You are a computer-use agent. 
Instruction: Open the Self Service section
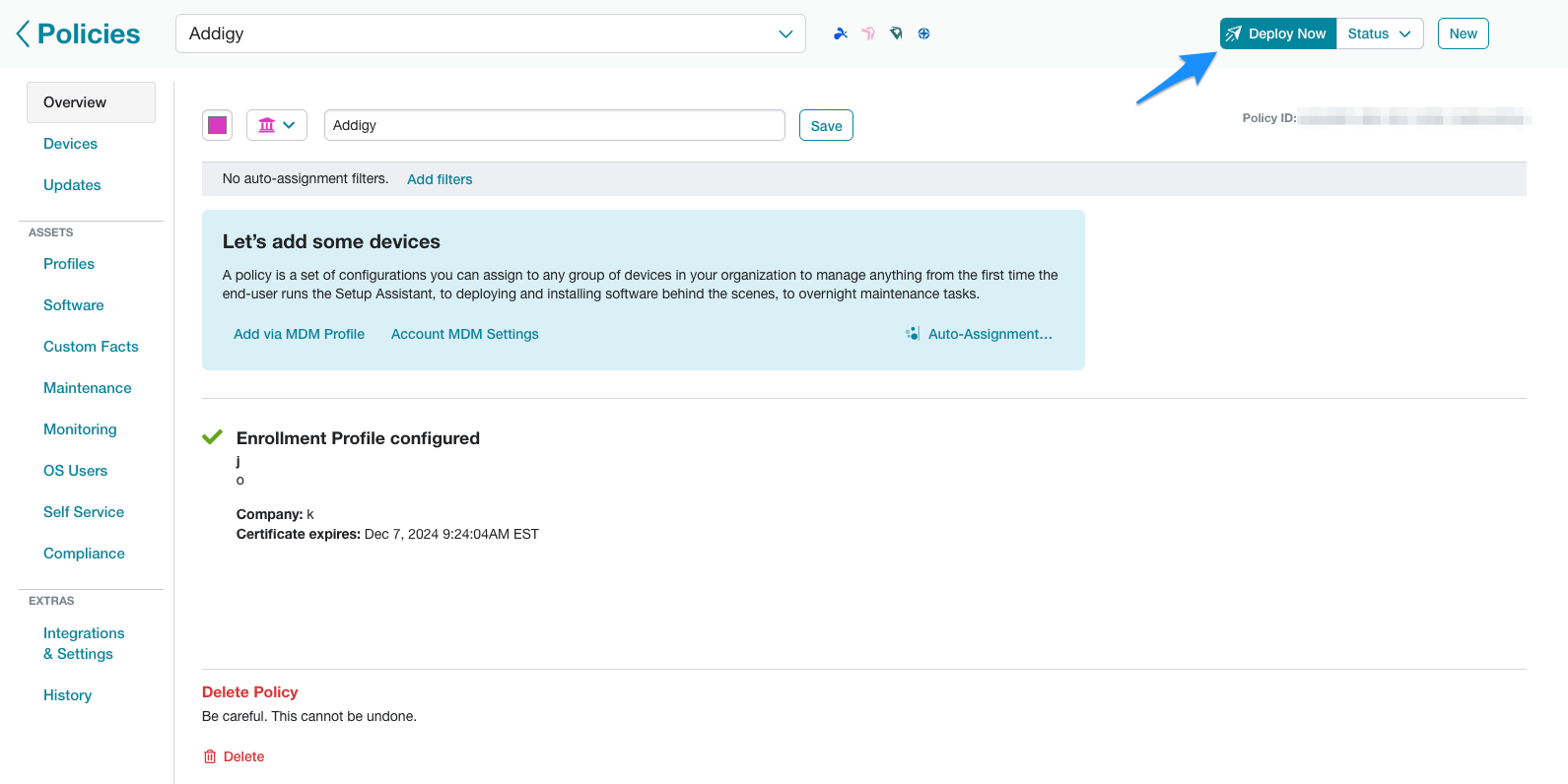coord(84,512)
